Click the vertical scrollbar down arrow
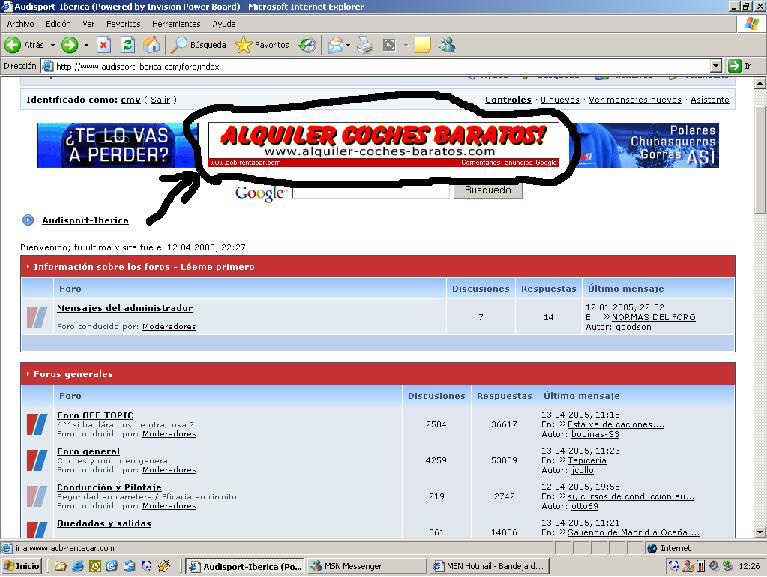This screenshot has width=767, height=577. point(760,532)
